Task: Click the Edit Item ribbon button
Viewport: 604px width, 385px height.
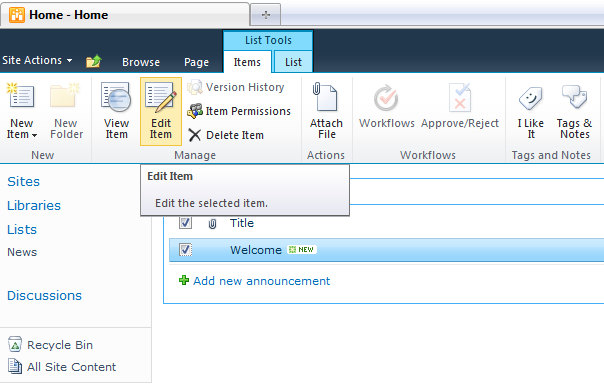Action: coord(161,111)
